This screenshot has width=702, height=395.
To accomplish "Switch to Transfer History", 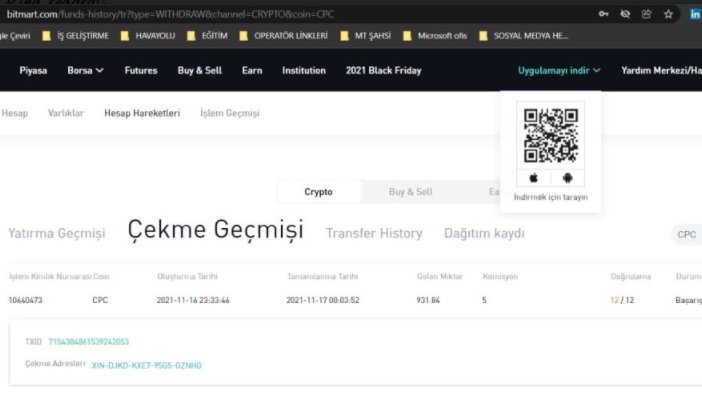I will (x=374, y=233).
